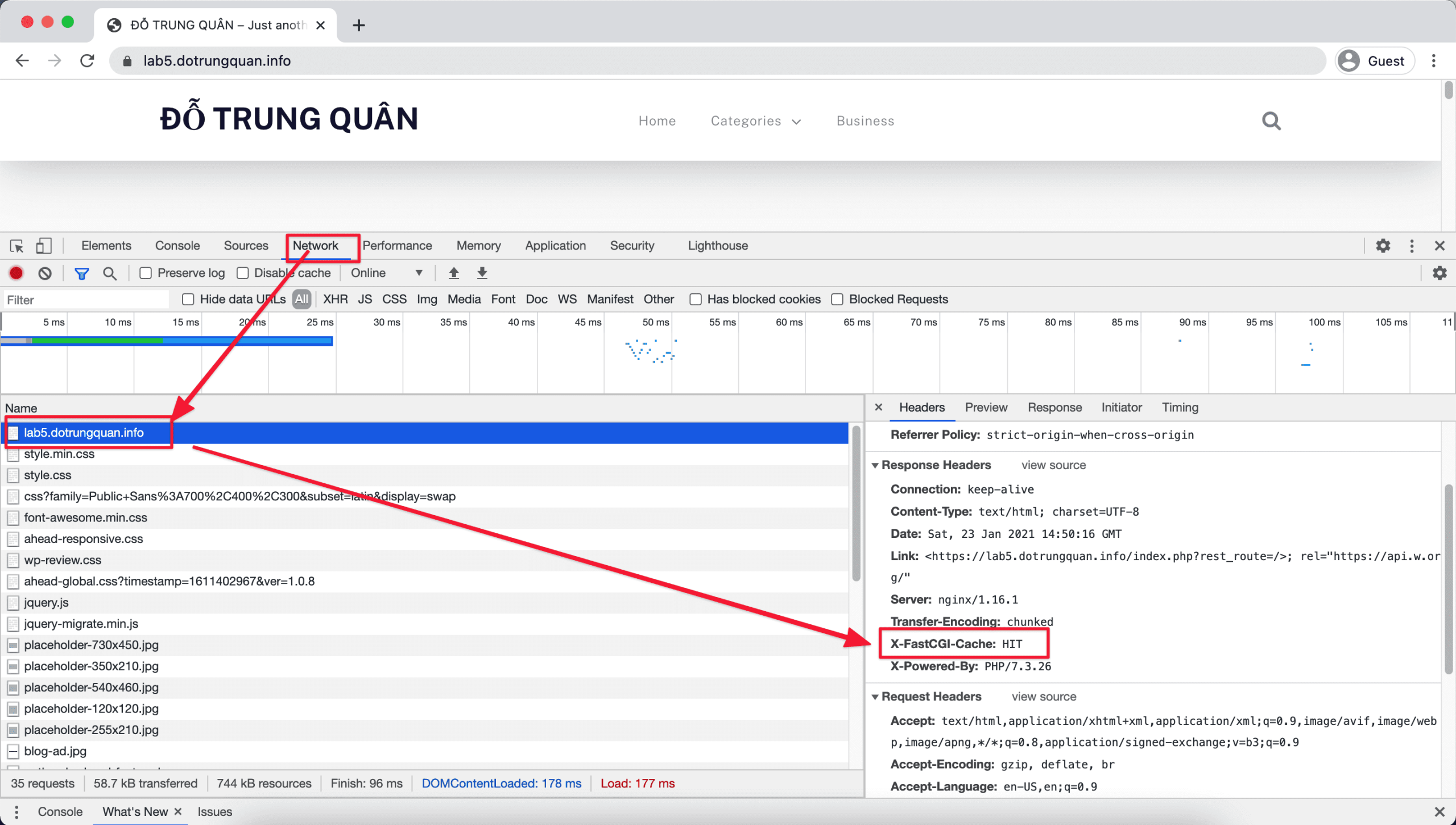Toggle the device toolbar icon
This screenshot has width=1456, height=825.
pyautogui.click(x=44, y=246)
